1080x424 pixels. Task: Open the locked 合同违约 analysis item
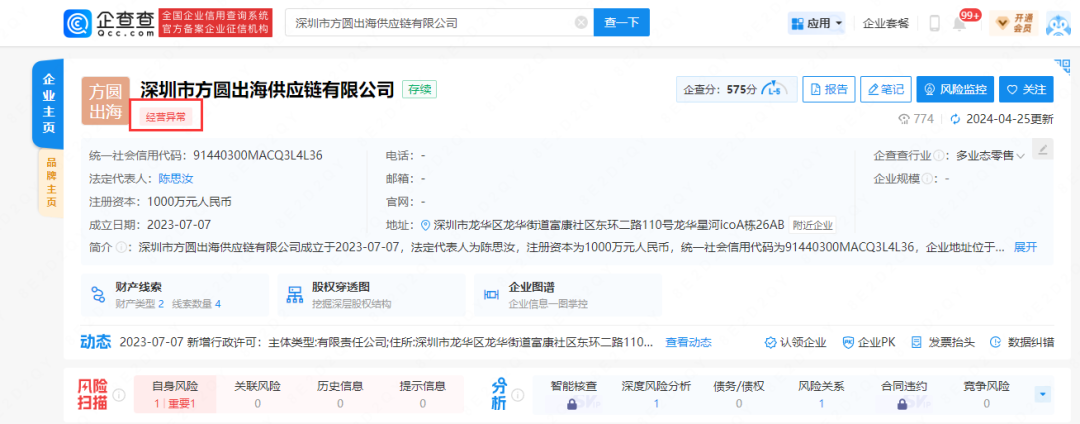904,395
